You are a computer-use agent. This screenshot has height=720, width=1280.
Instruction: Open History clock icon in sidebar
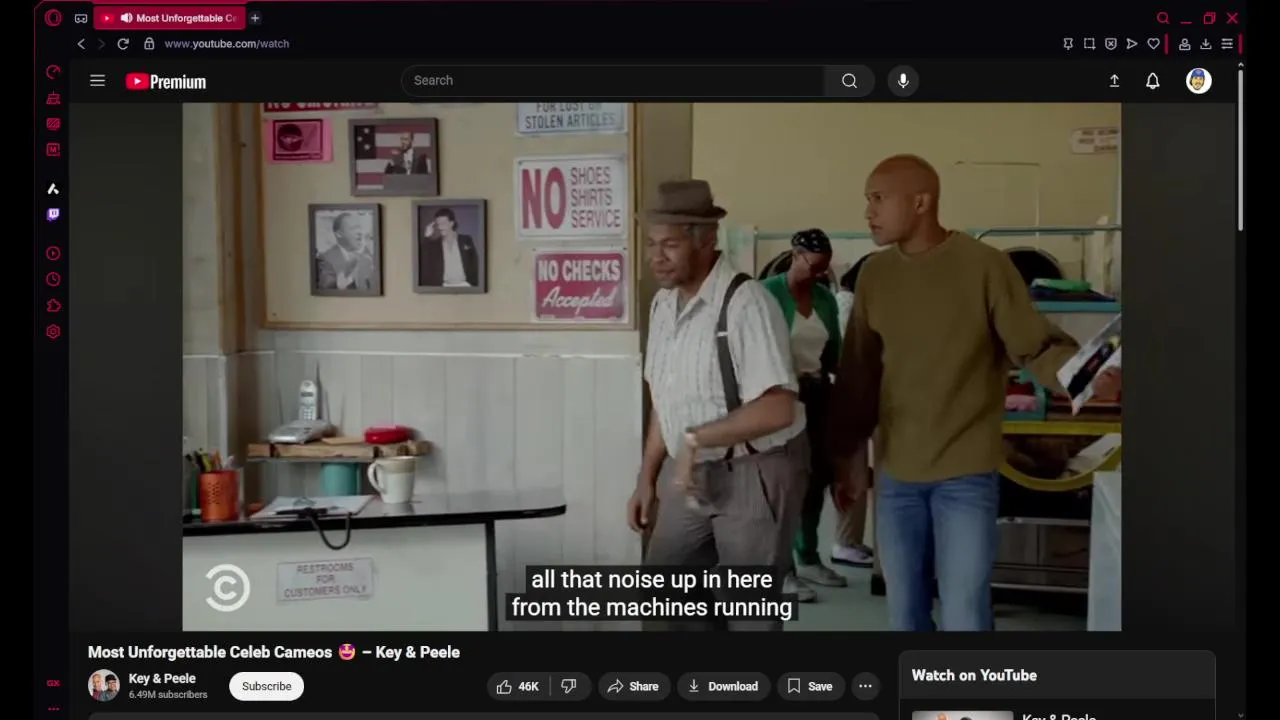pyautogui.click(x=53, y=280)
